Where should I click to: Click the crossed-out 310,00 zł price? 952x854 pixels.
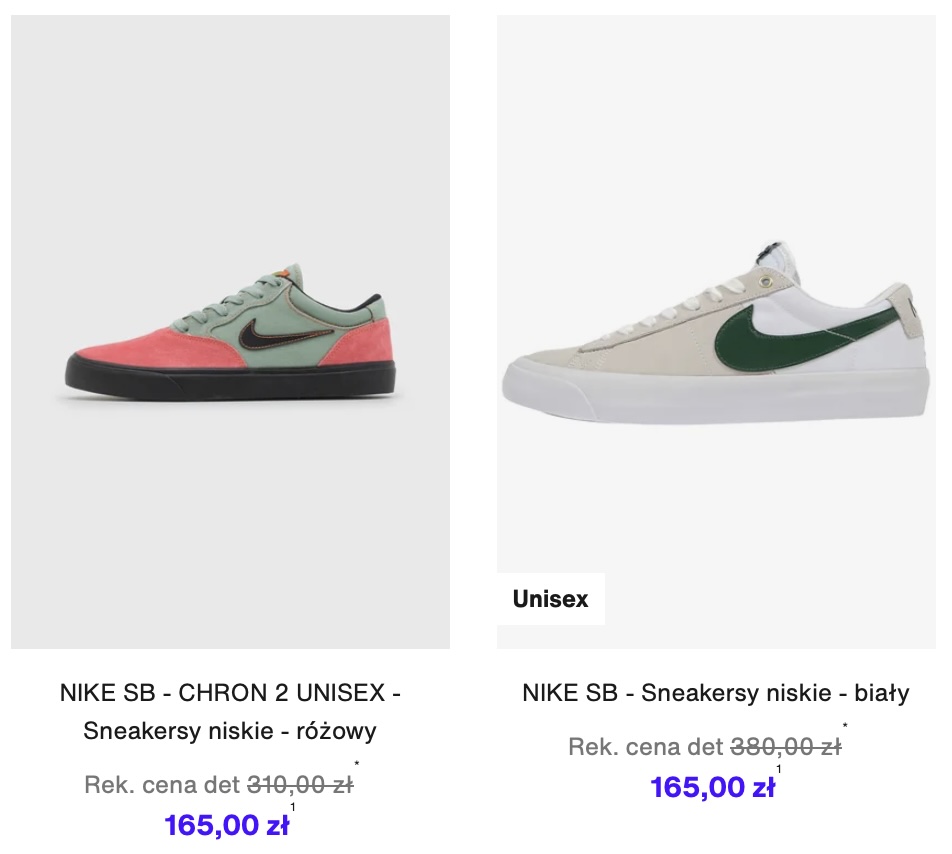(300, 785)
